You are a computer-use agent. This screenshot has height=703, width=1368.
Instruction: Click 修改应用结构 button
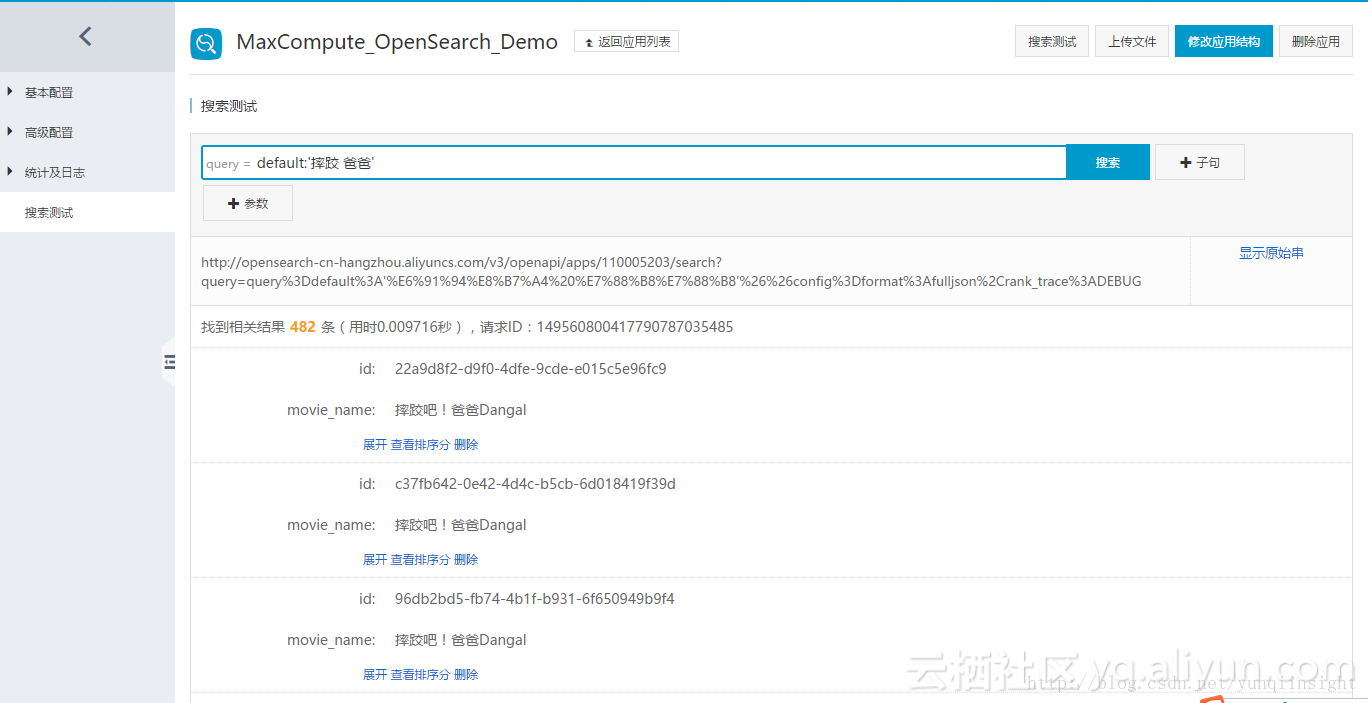(1224, 41)
